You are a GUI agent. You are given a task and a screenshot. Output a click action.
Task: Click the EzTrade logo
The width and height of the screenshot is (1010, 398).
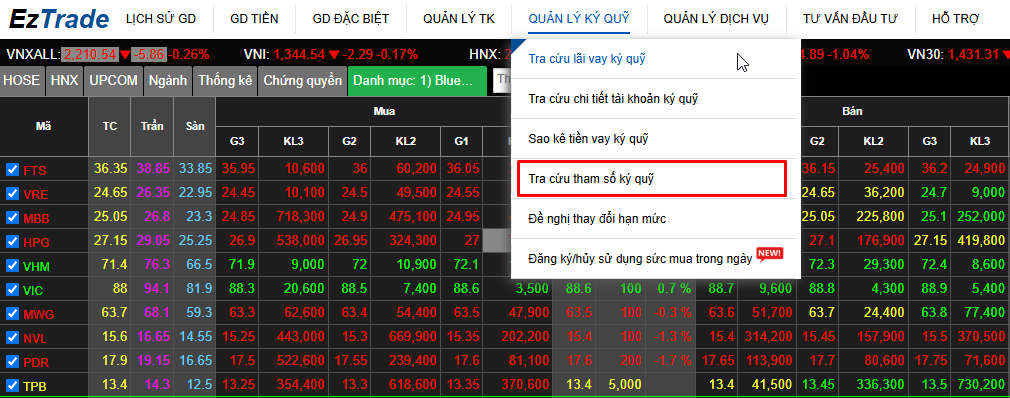[x=59, y=19]
